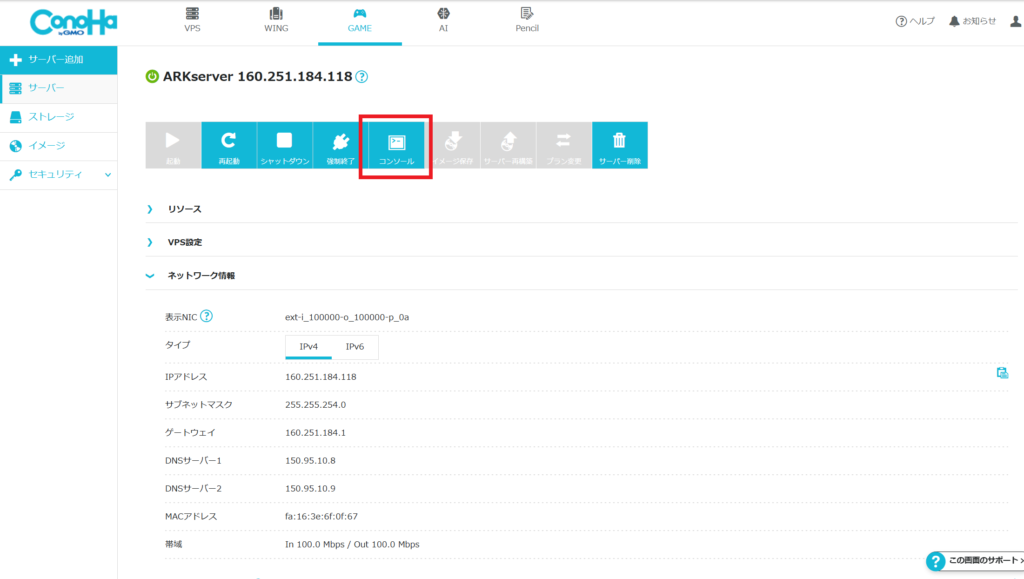The image size is (1024, 579).
Task: Switch address type to IPv6
Action: point(355,347)
